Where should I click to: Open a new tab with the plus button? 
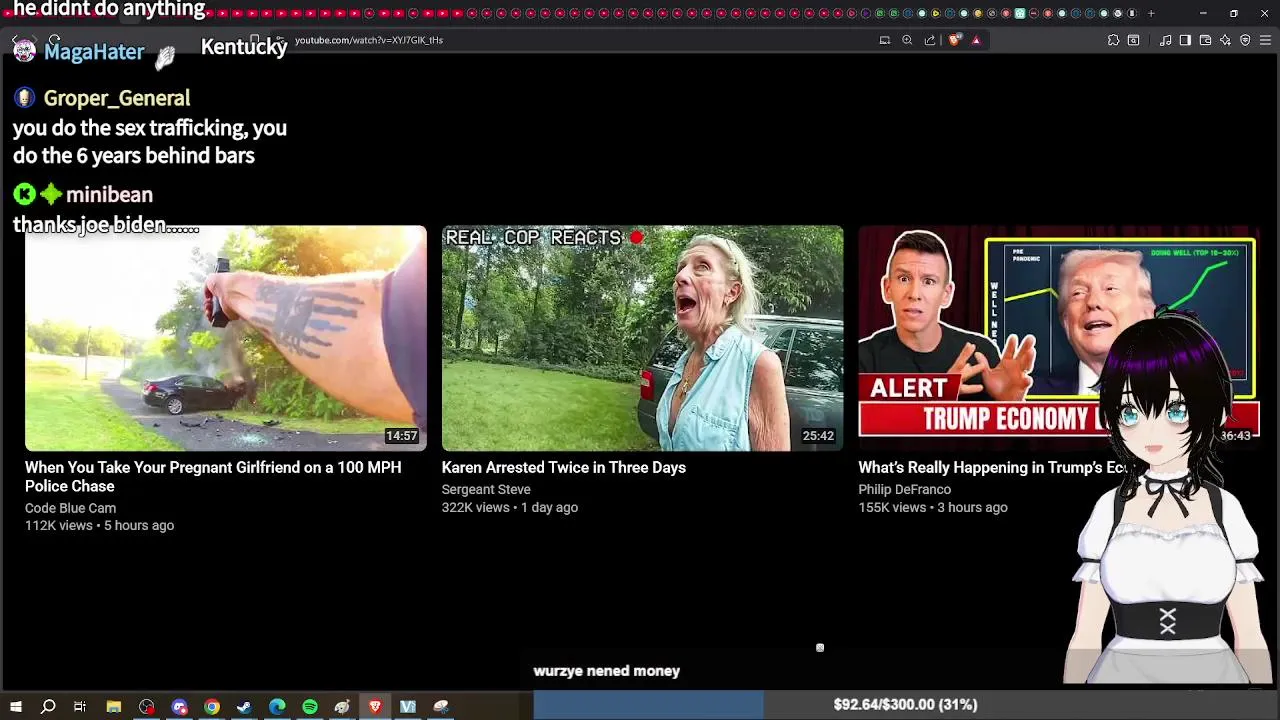[x=1151, y=13]
